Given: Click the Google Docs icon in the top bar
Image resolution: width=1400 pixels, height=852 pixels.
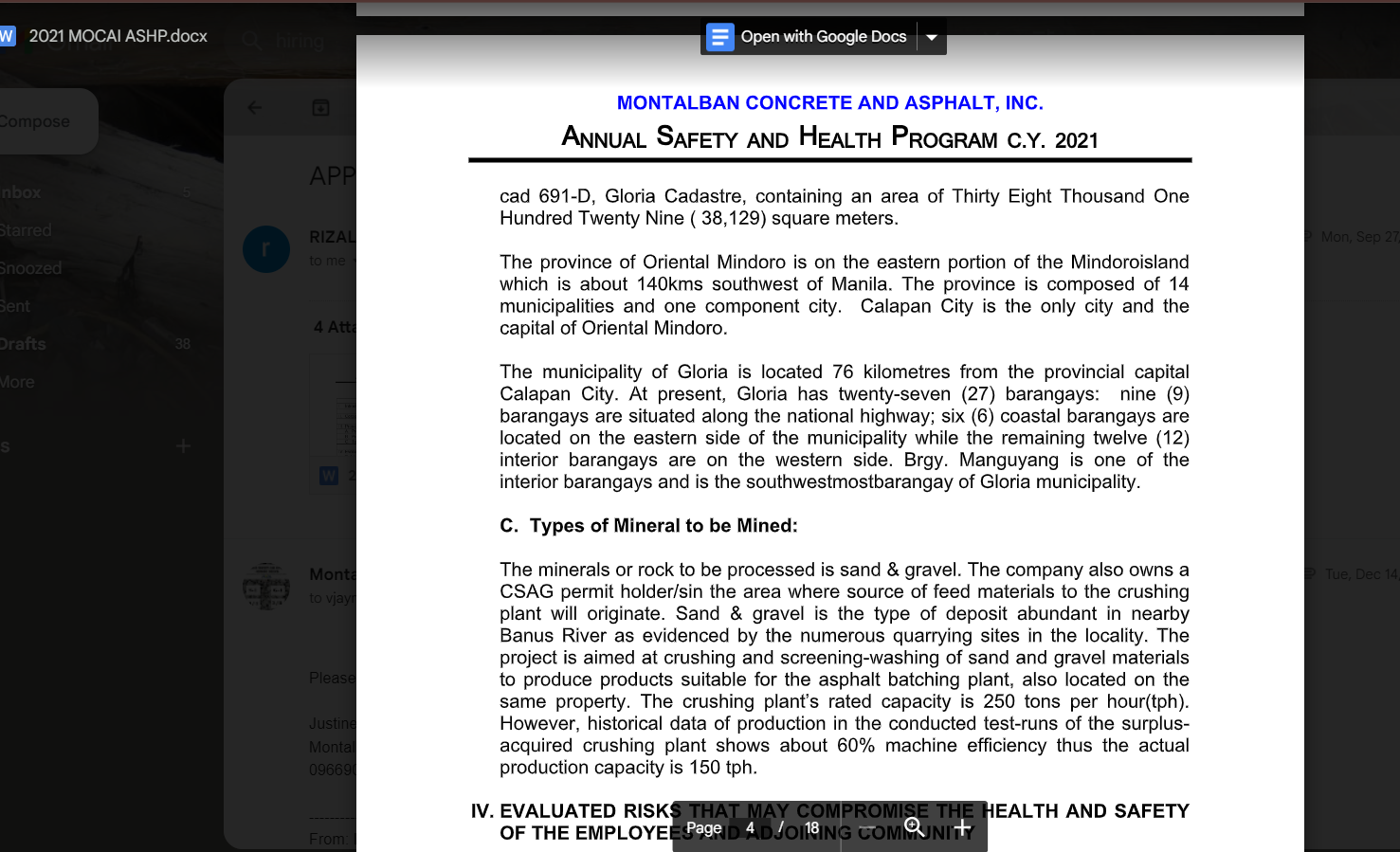Looking at the screenshot, I should point(720,37).
